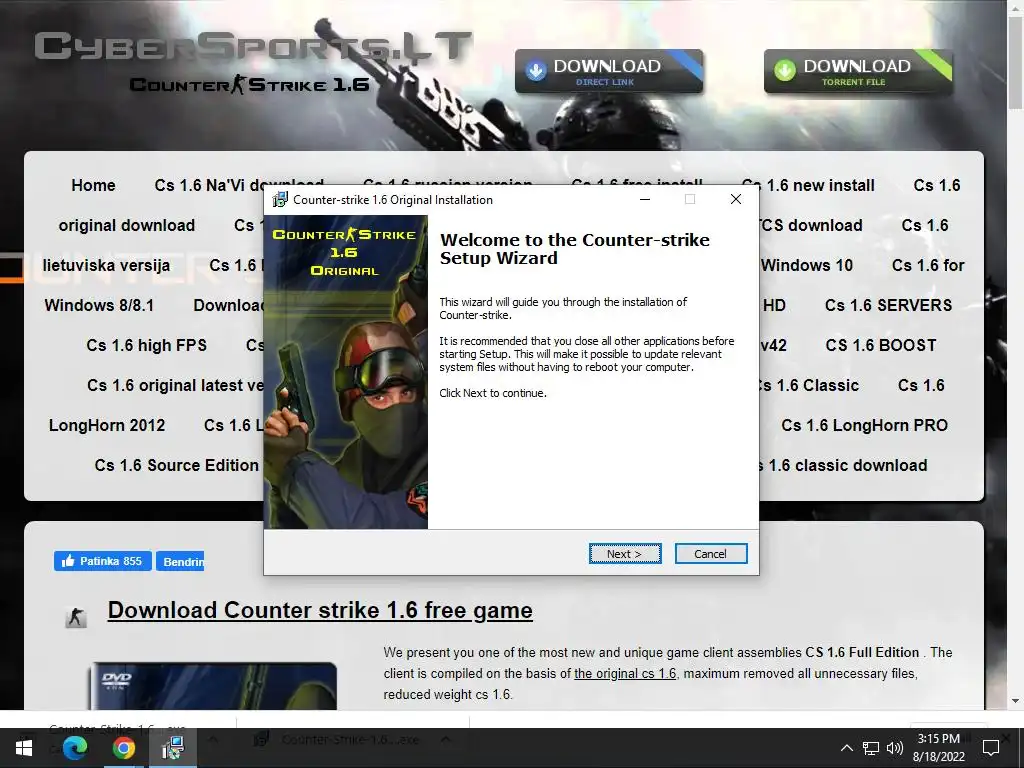Open Cs 1.6 new install page
The width and height of the screenshot is (1024, 768).
808,185
